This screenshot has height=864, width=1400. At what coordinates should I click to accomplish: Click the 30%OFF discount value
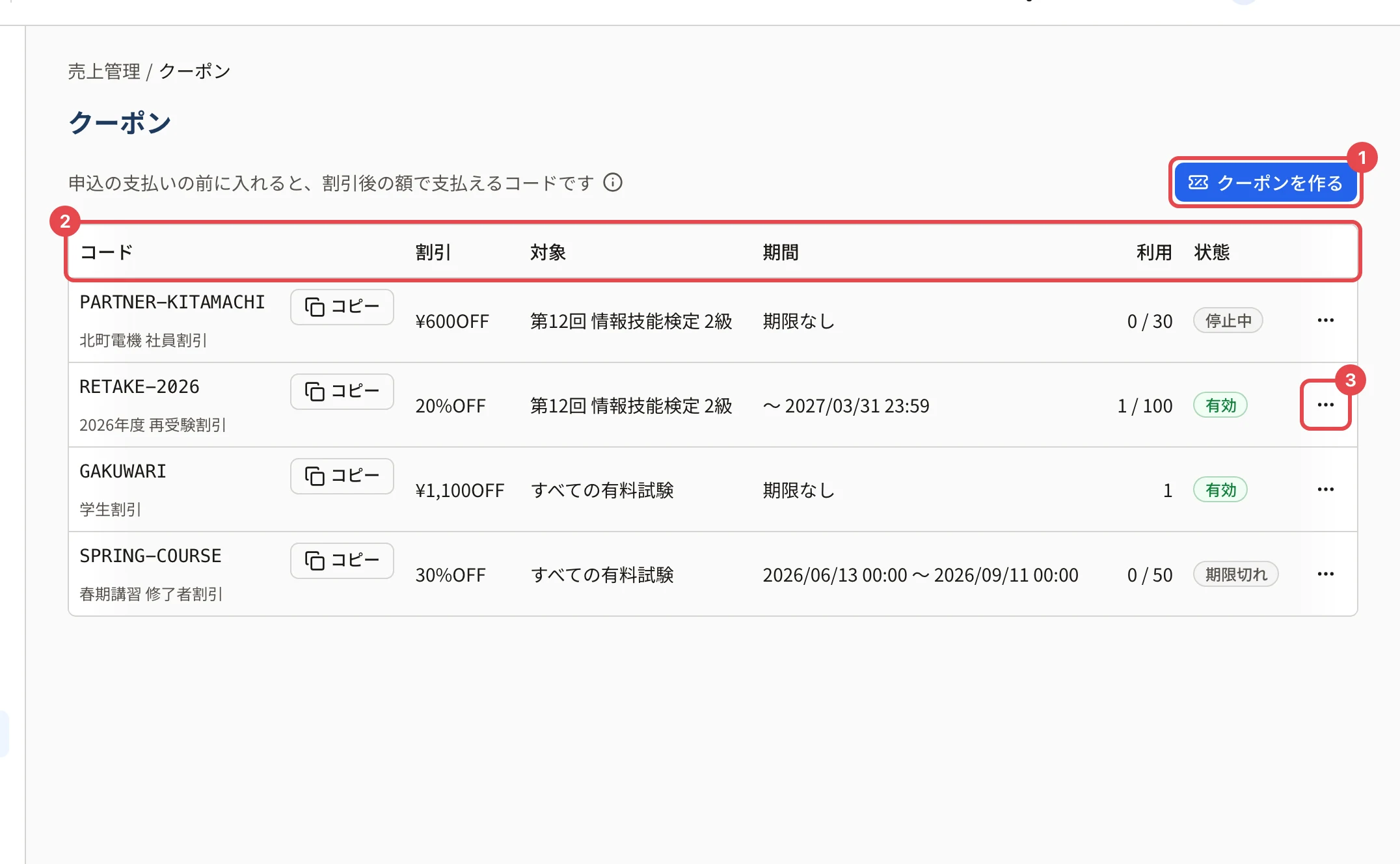click(x=450, y=575)
